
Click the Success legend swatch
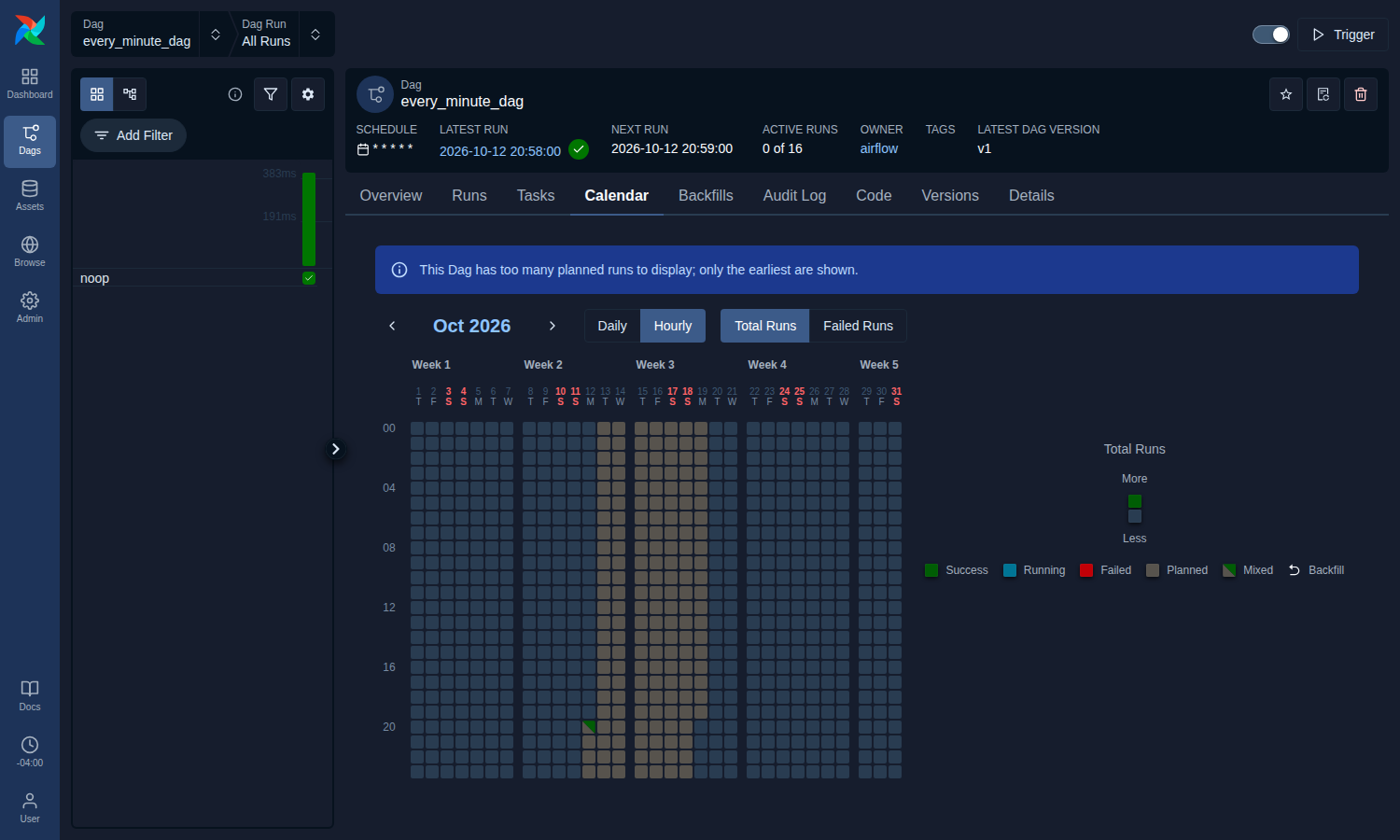931,570
